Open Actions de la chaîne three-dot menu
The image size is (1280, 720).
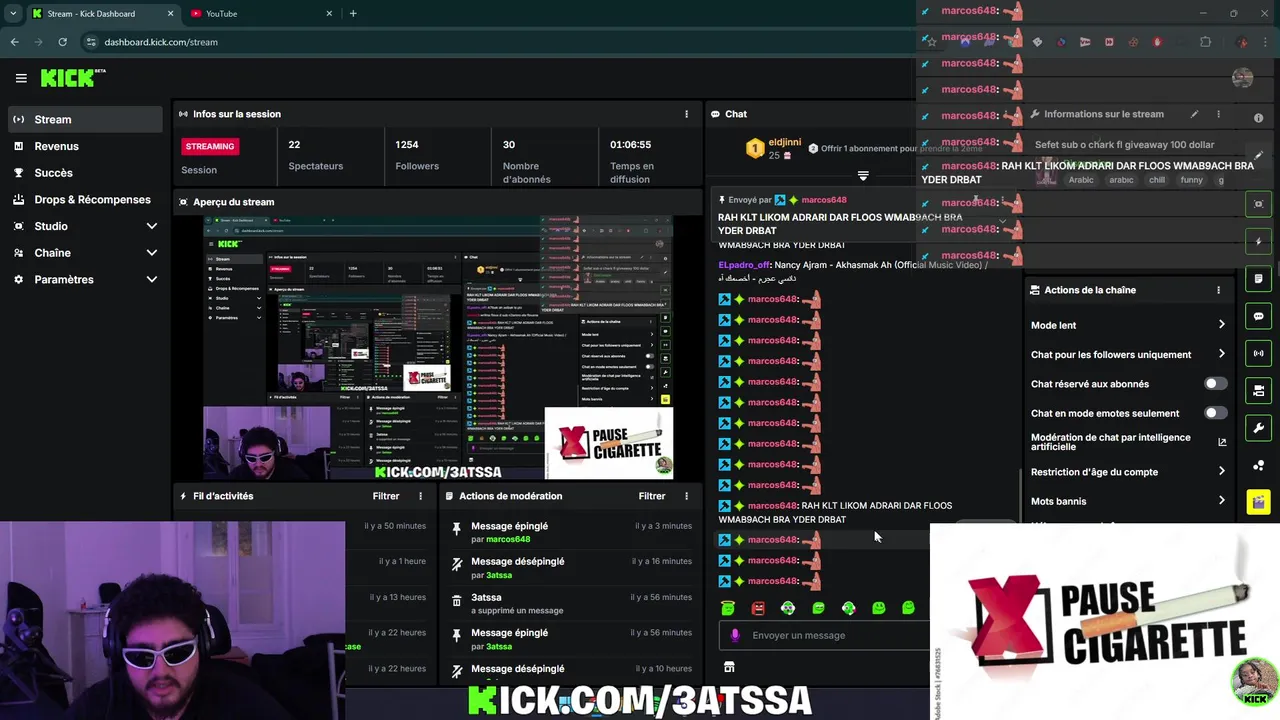[x=1218, y=290]
